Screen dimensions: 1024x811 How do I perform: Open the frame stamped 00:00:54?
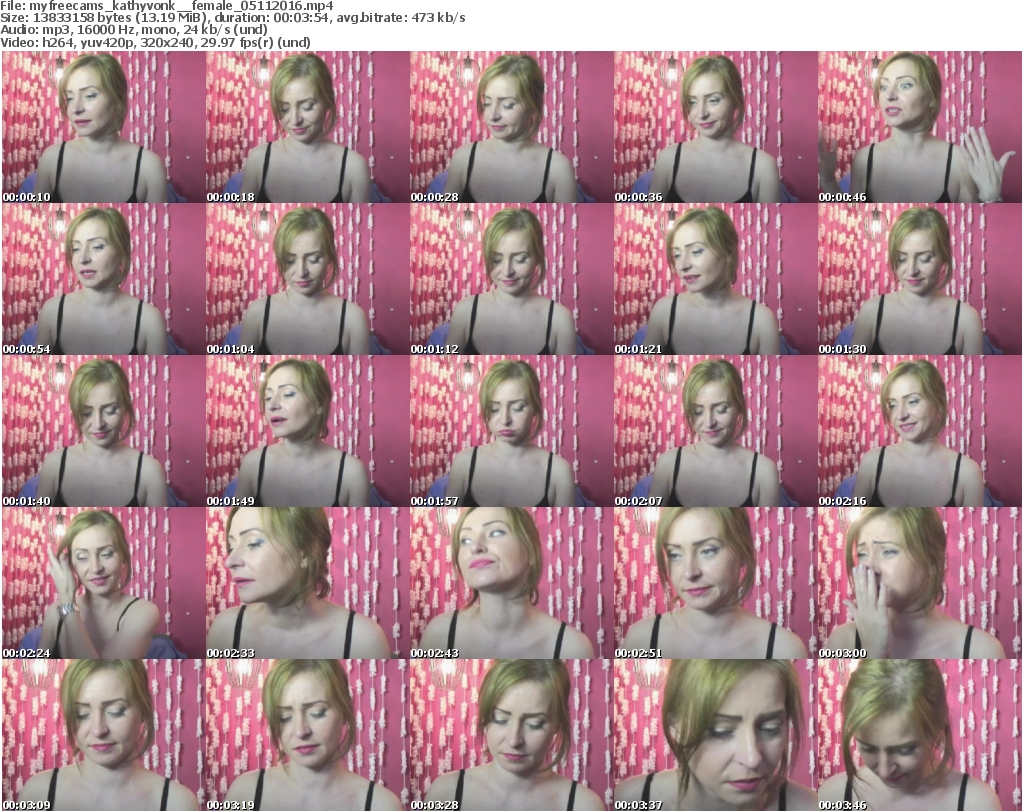[x=104, y=279]
